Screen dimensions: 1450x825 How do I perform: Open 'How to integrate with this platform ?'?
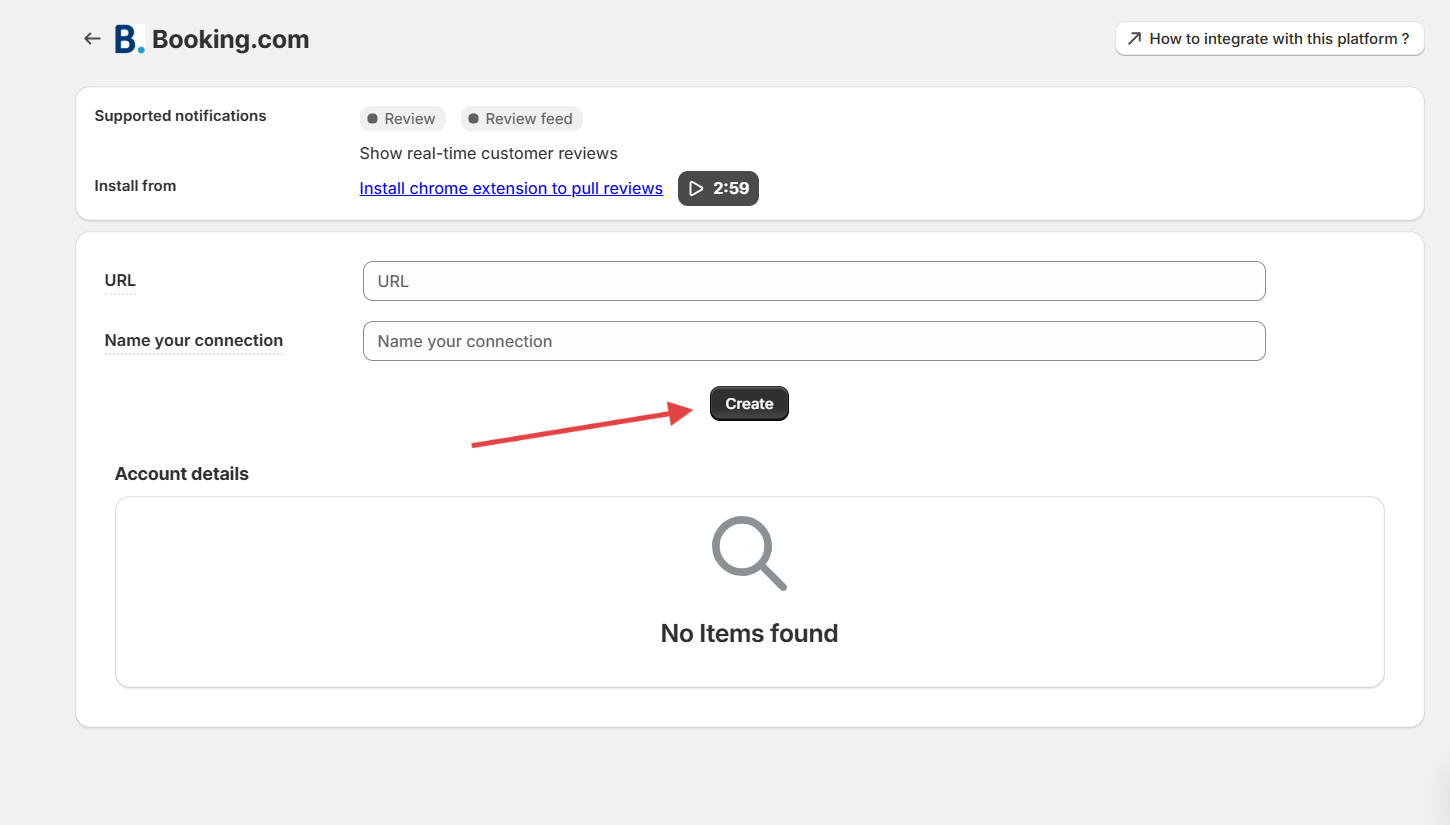pos(1269,39)
